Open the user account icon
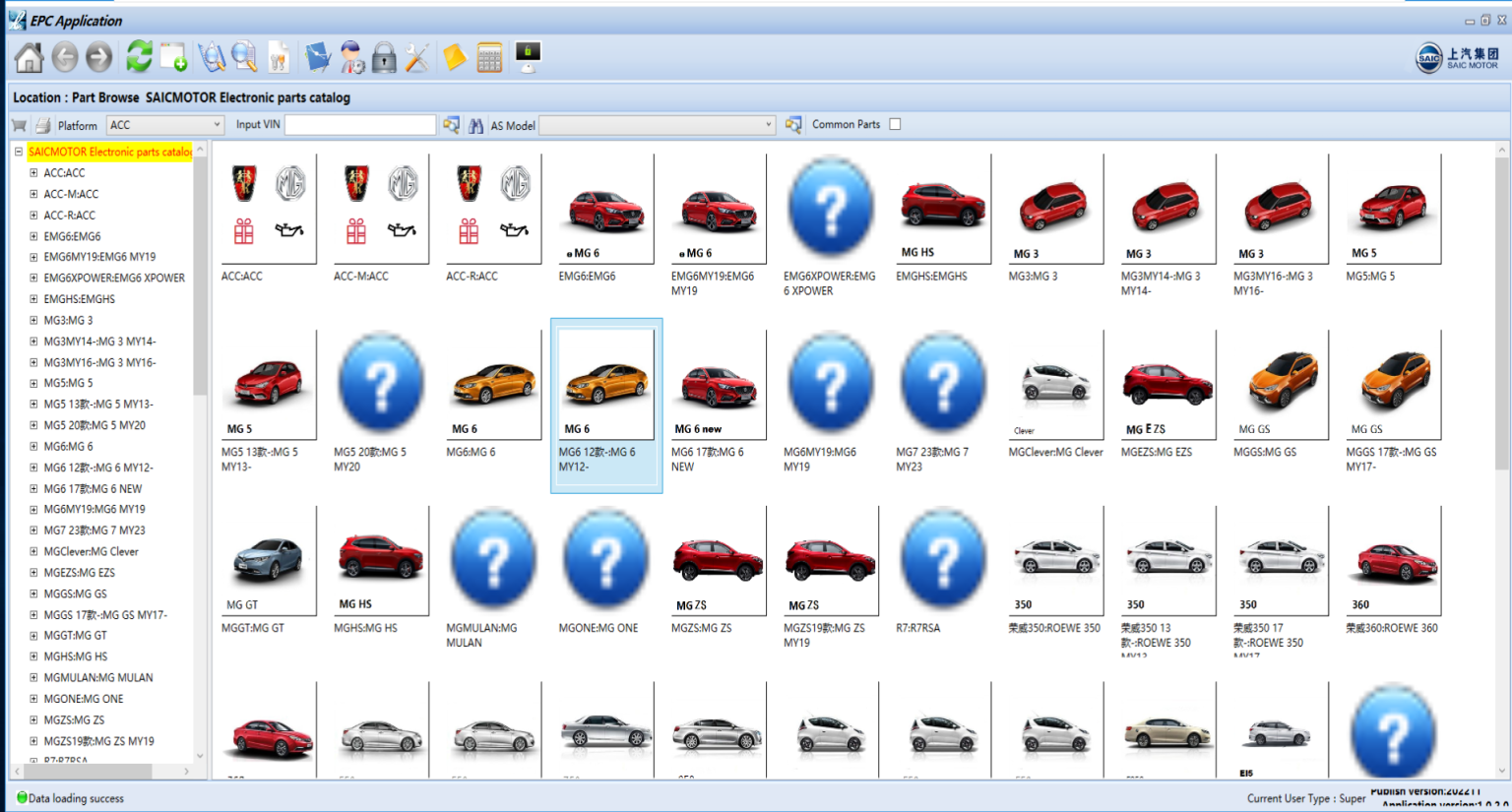1512x812 pixels. click(350, 57)
